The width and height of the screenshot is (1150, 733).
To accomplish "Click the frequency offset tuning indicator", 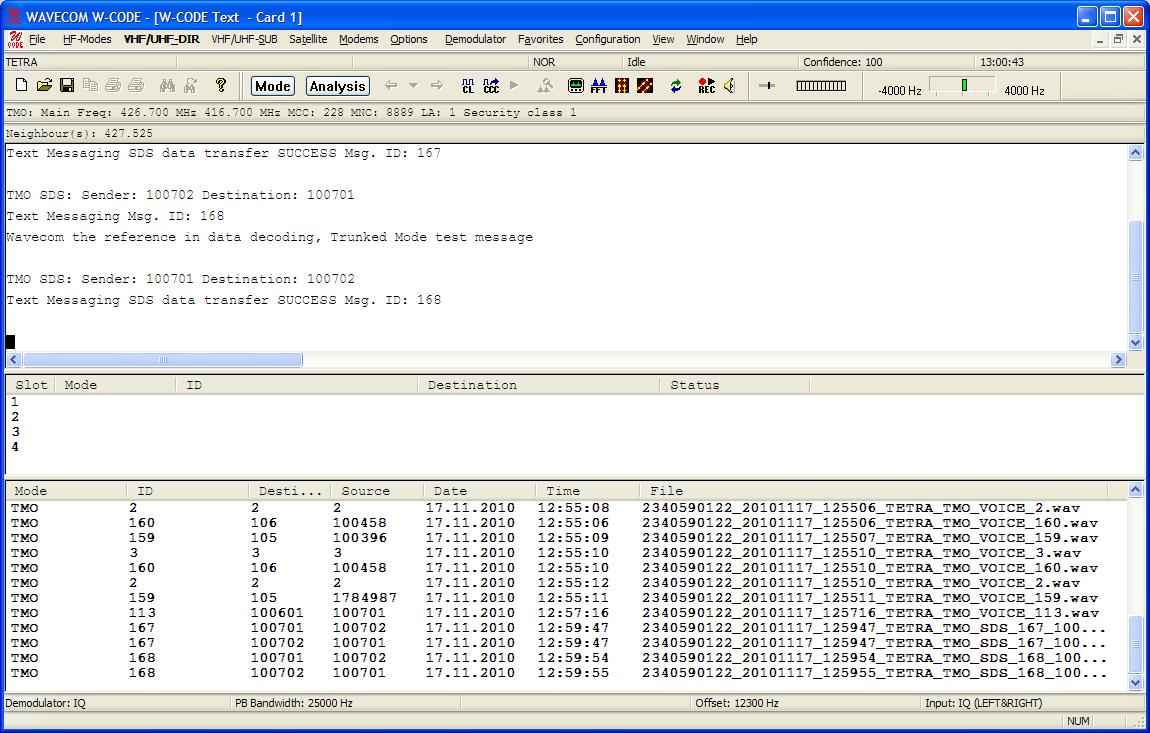I will tap(962, 87).
